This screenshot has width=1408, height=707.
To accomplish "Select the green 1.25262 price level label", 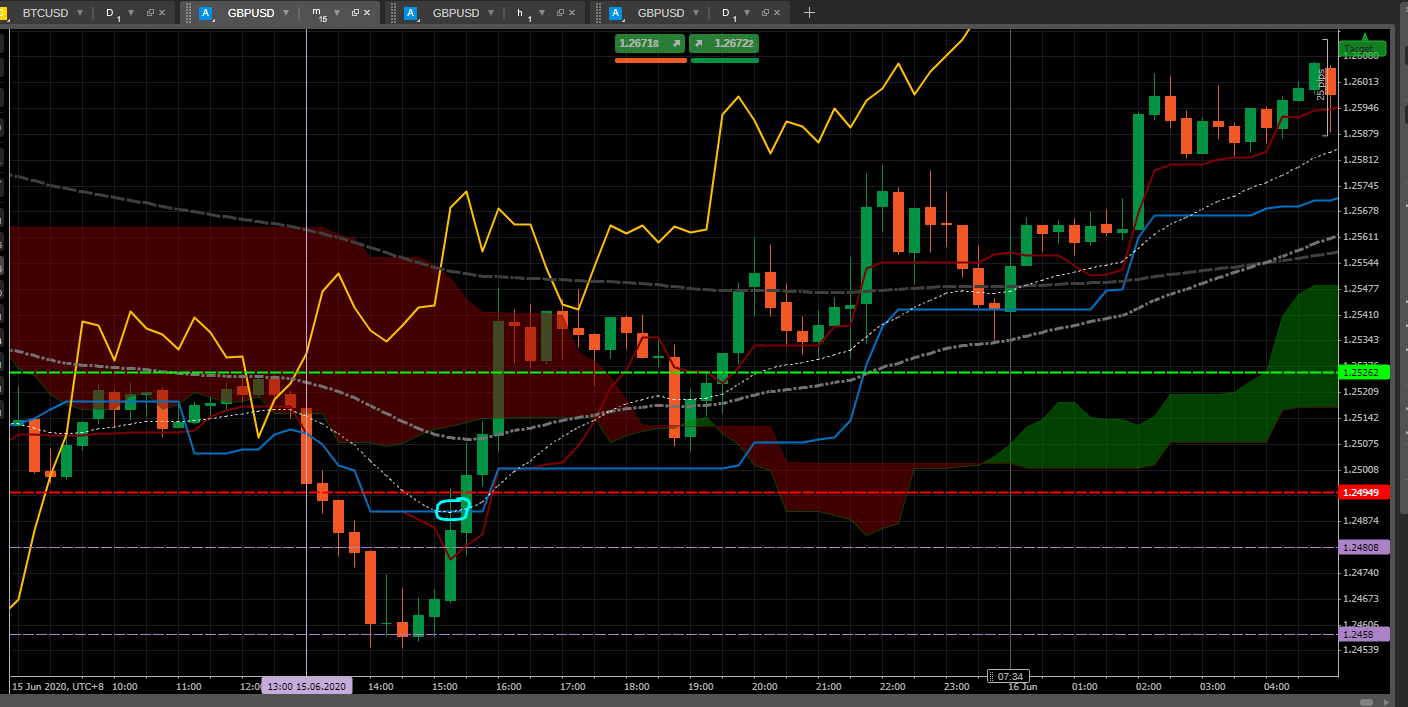I will click(1362, 372).
